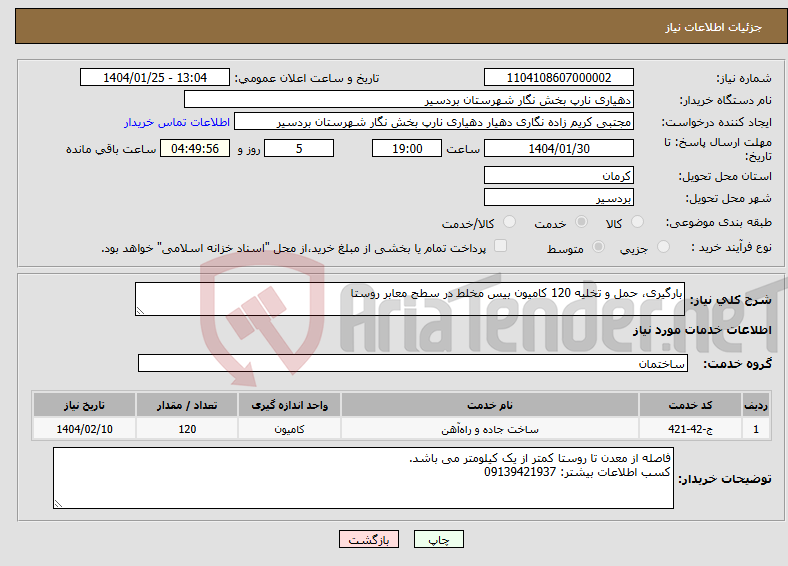Click the گروه خدمت label

737,364
